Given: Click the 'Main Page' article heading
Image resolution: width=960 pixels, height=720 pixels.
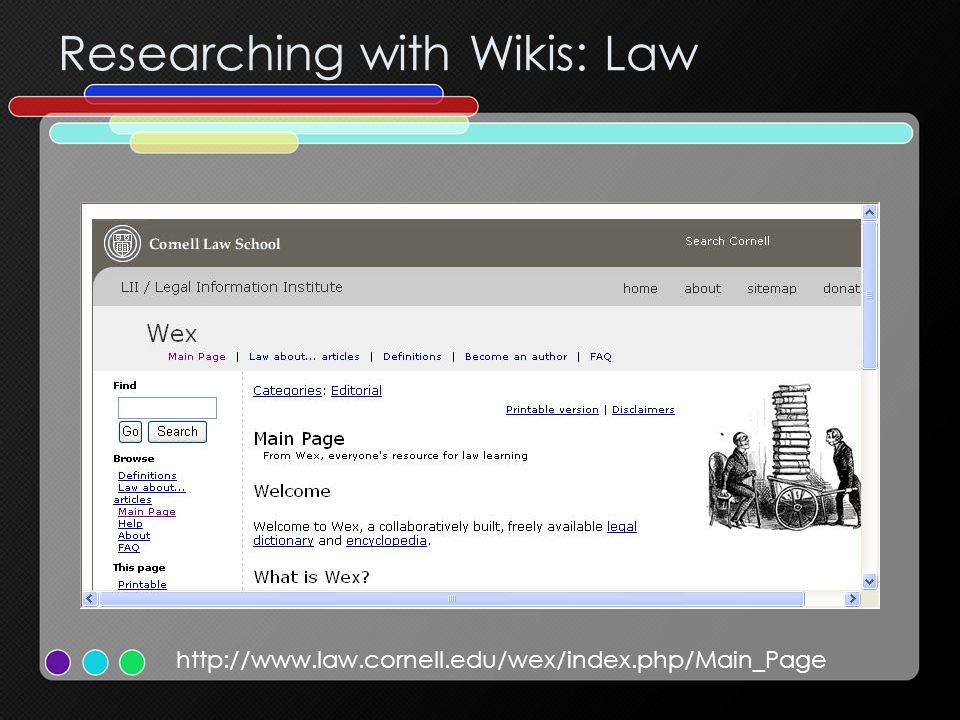Looking at the screenshot, I should click(x=299, y=439).
